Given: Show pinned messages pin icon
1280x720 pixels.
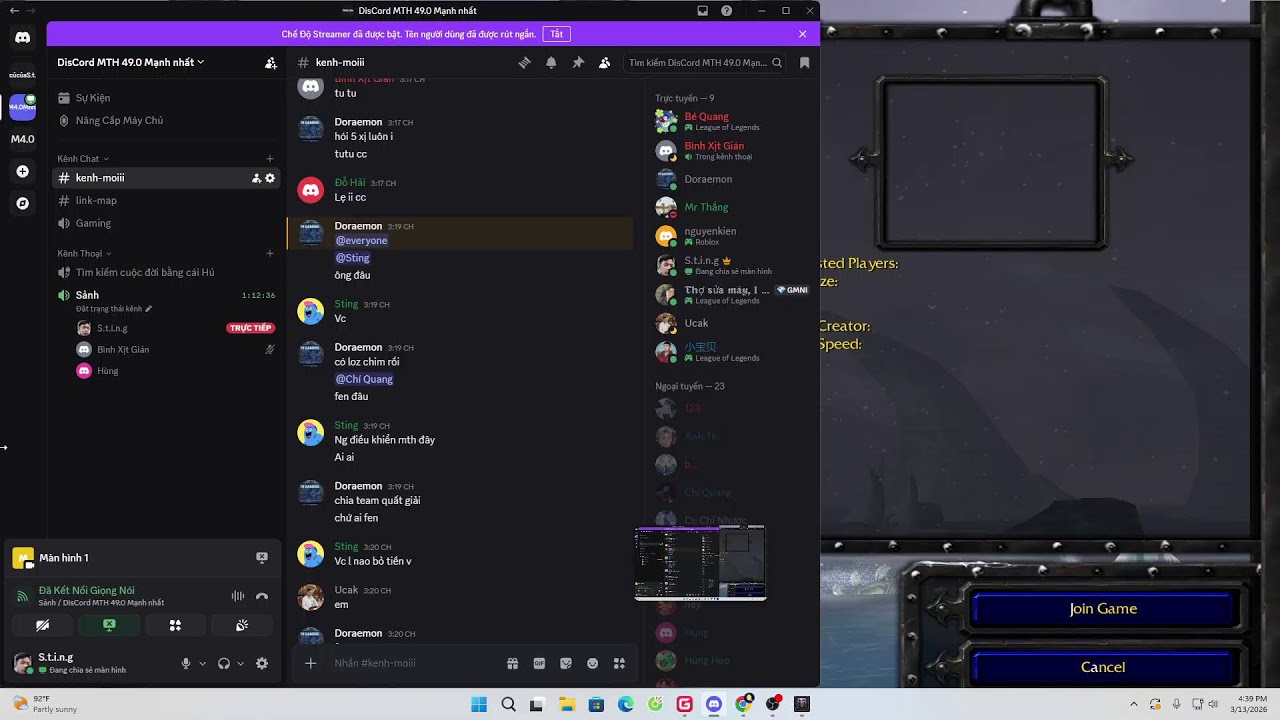Looking at the screenshot, I should (578, 62).
